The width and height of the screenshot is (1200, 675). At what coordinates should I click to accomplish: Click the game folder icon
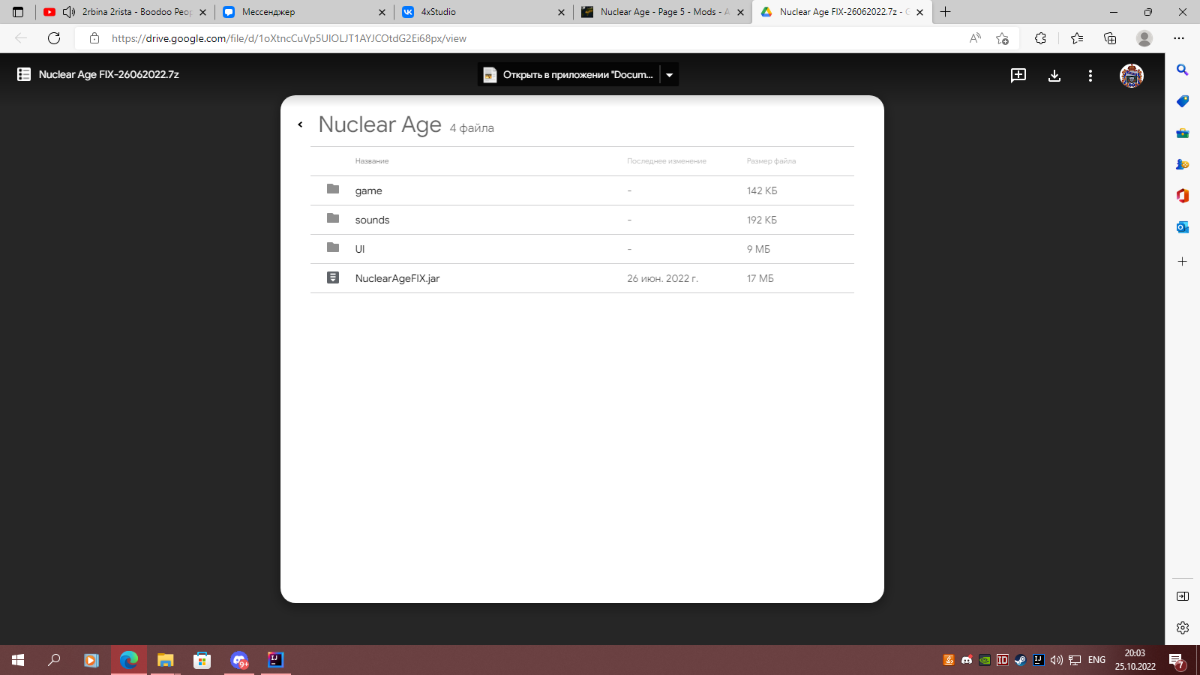click(333, 189)
